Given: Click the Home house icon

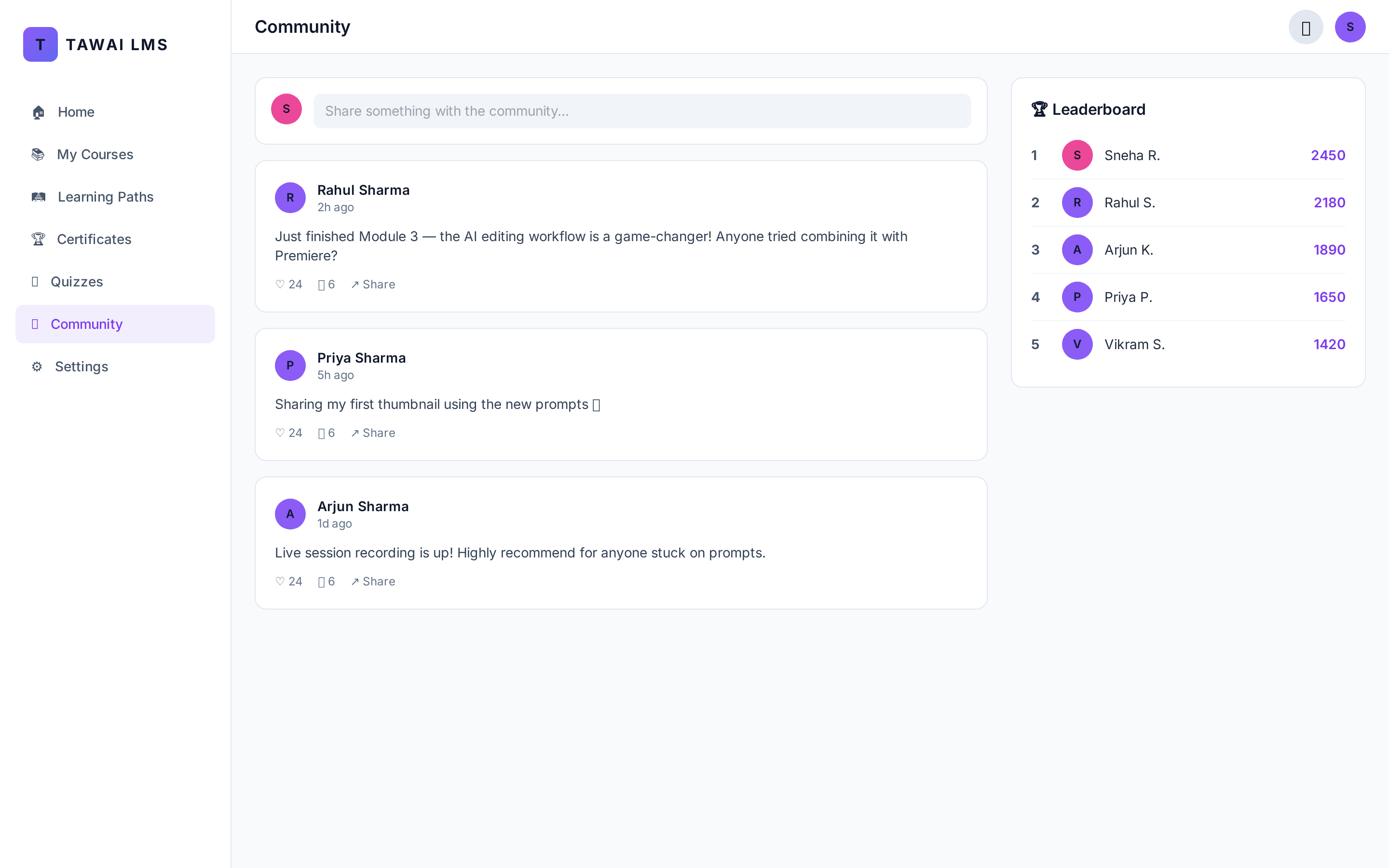Looking at the screenshot, I should pyautogui.click(x=39, y=112).
